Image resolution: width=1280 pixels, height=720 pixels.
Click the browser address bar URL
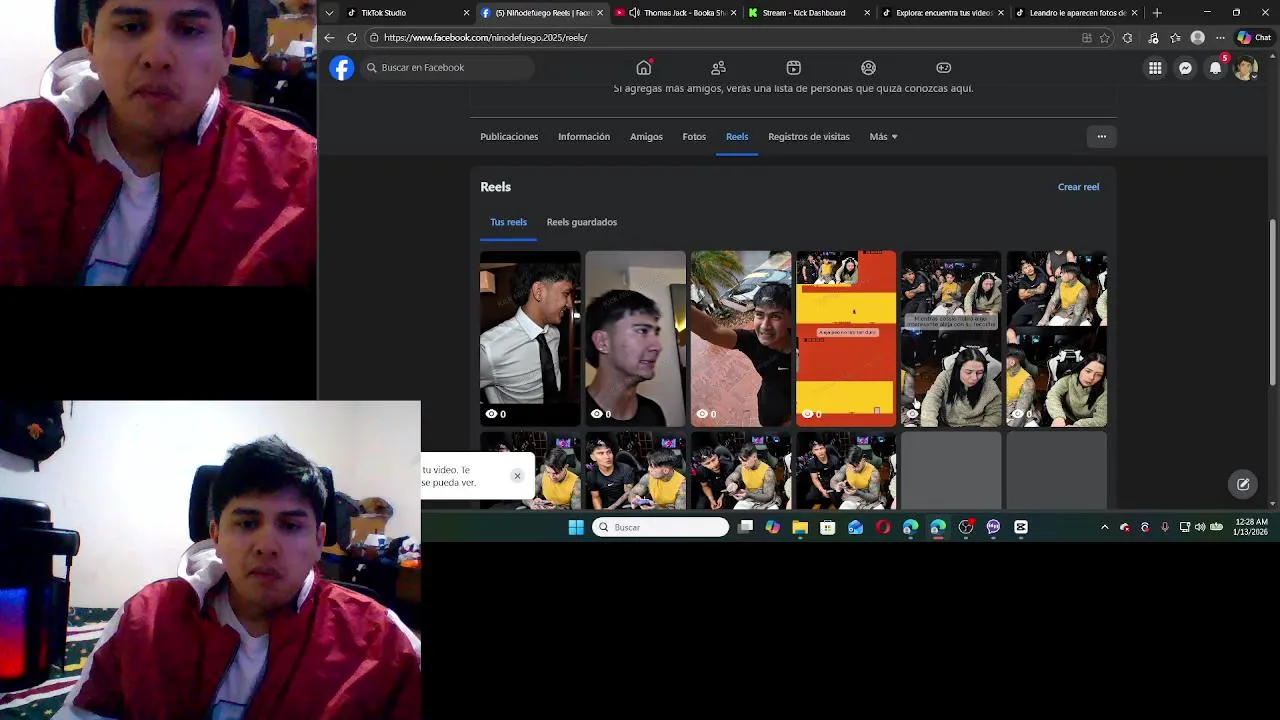485,38
